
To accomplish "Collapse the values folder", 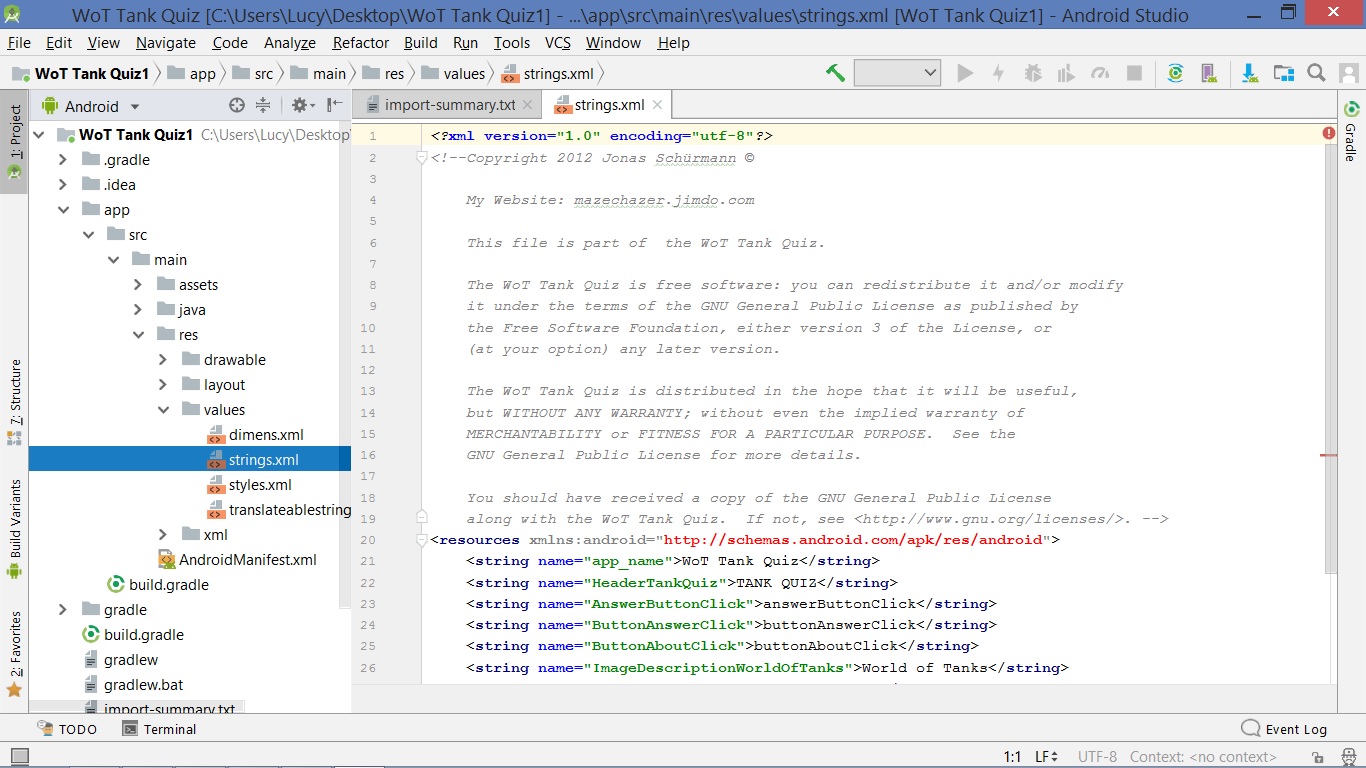I will point(163,410).
